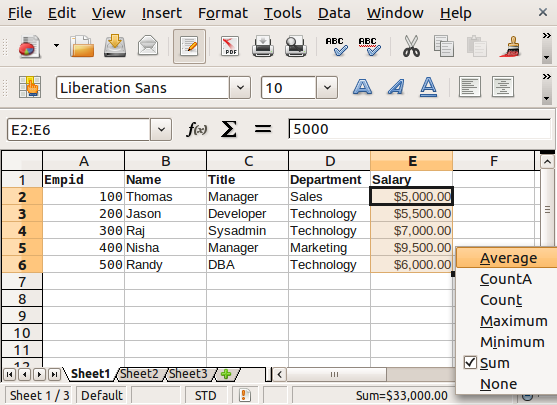Viewport: 557px width, 405px height.
Task: Choose Count in the popup menu
Action: point(507,300)
